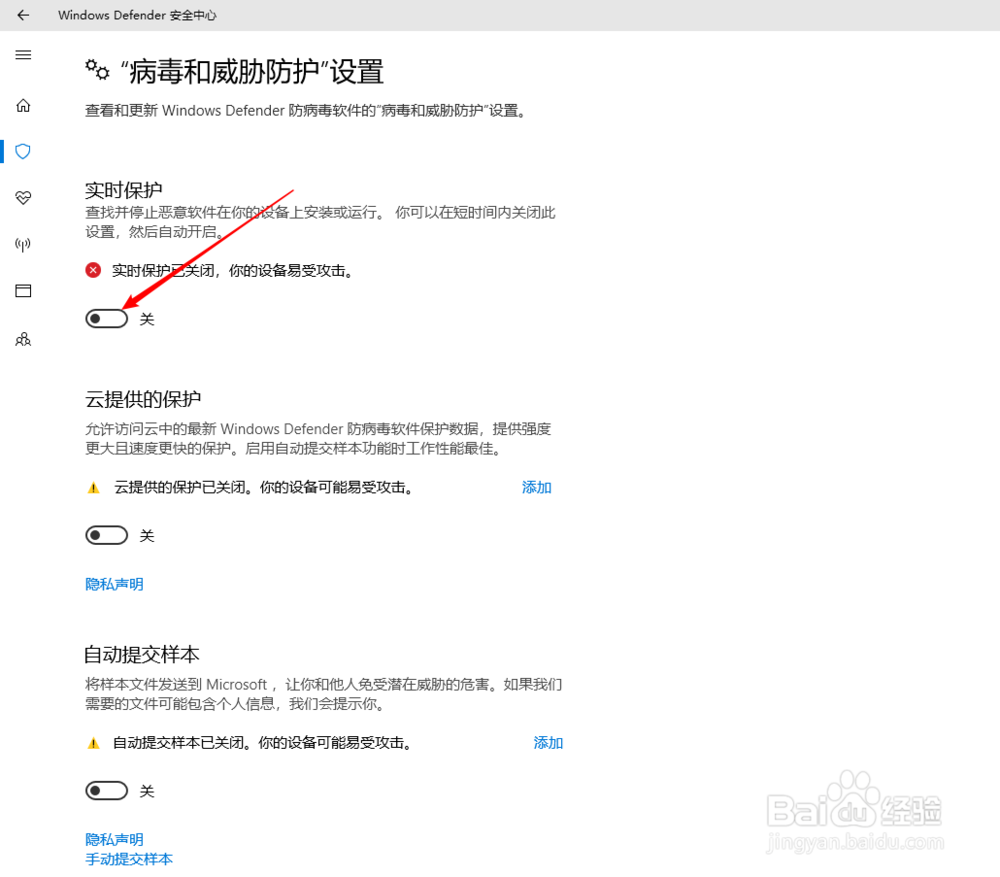Click 添加 next to cloud protection warning

[x=536, y=487]
